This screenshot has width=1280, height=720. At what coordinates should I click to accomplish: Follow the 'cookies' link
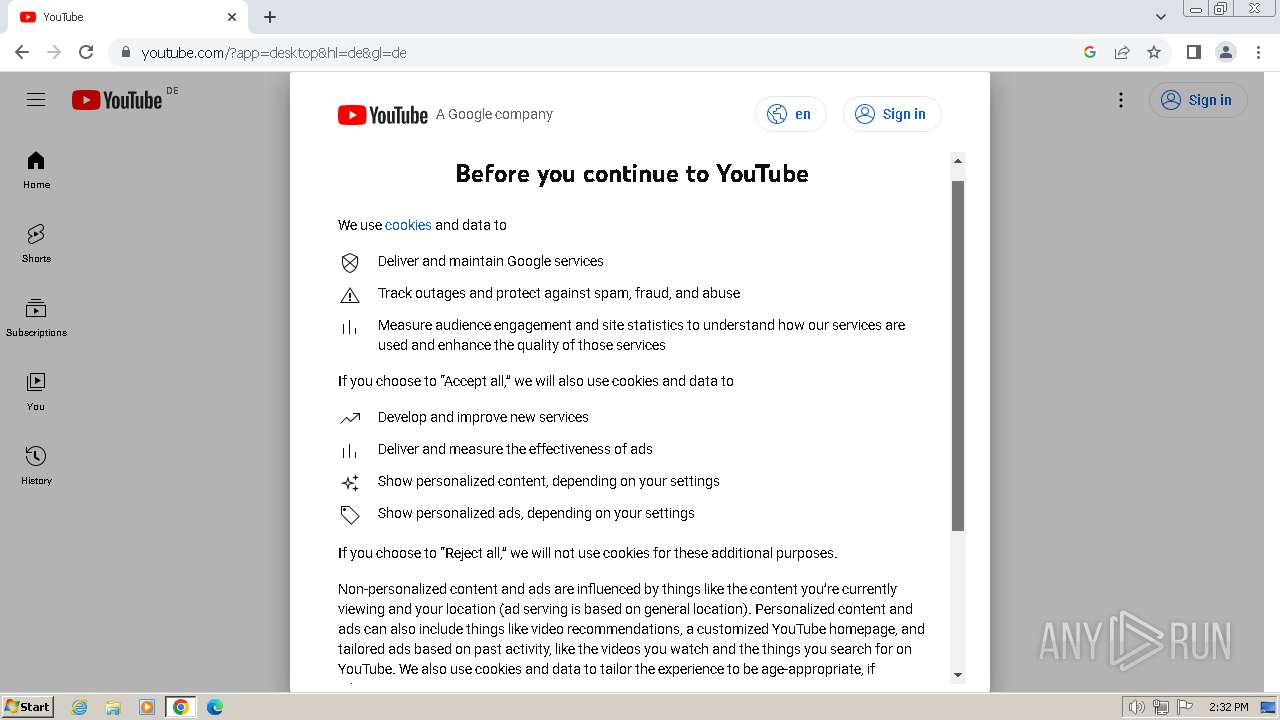click(408, 225)
